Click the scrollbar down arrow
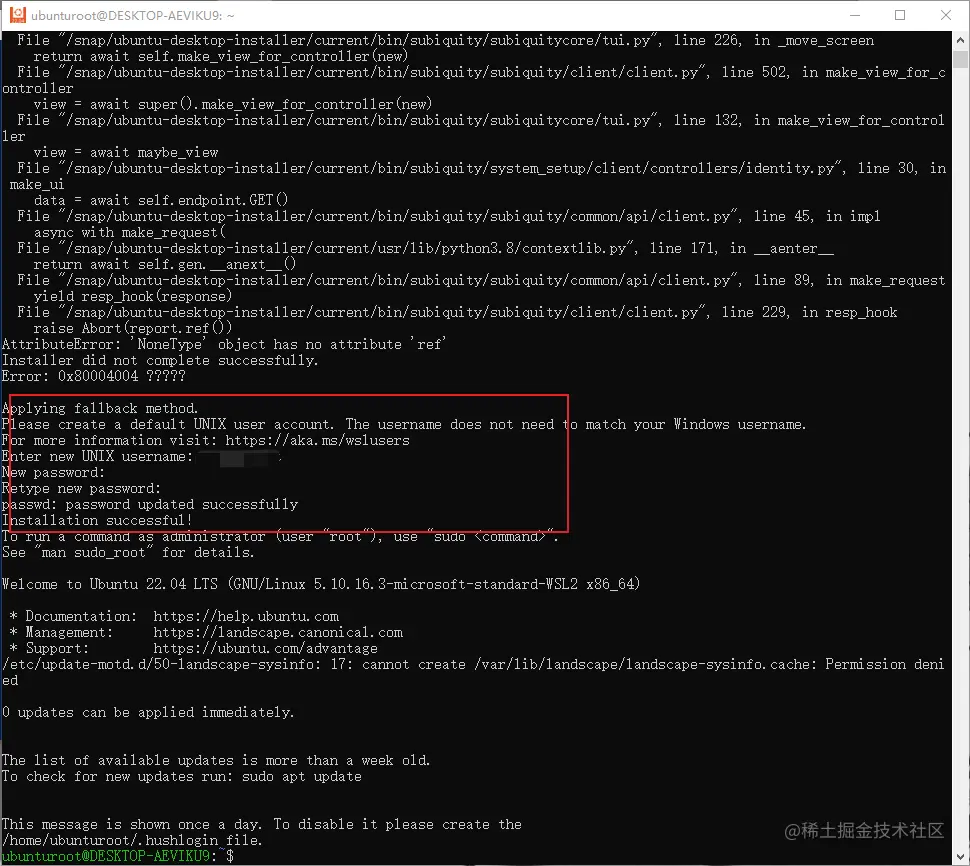This screenshot has height=866, width=970. click(960, 857)
